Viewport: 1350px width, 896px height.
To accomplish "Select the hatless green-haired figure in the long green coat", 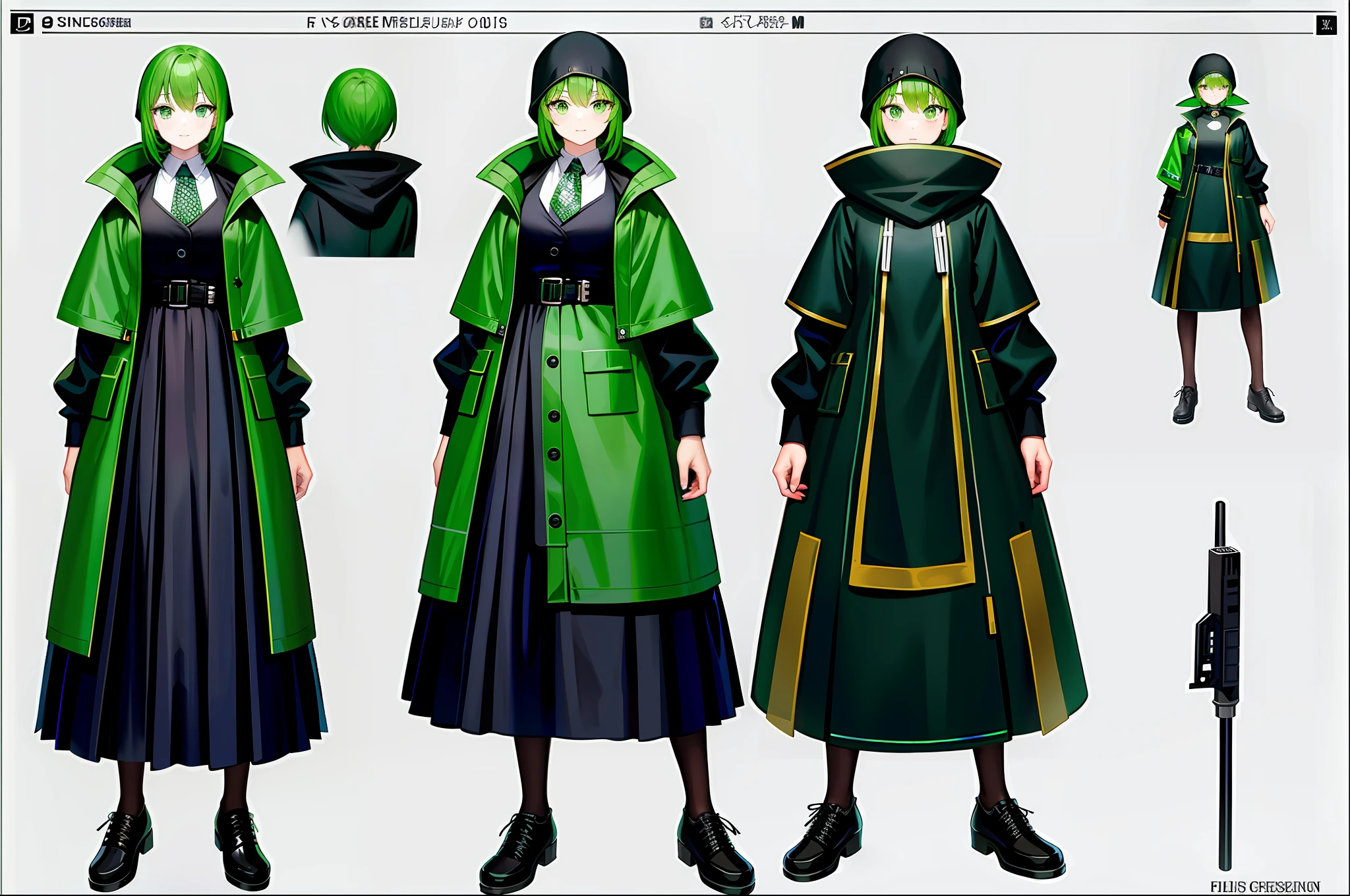I will 181,468.
